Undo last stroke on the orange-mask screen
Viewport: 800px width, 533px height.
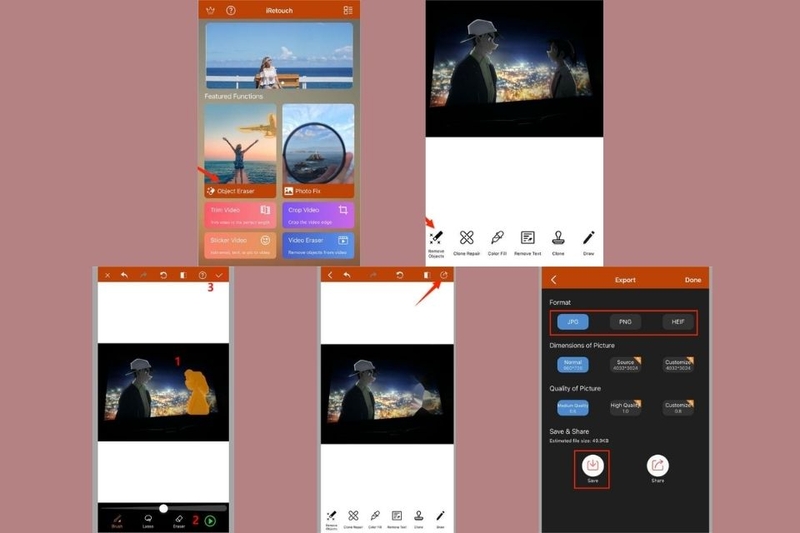pyautogui.click(x=124, y=275)
